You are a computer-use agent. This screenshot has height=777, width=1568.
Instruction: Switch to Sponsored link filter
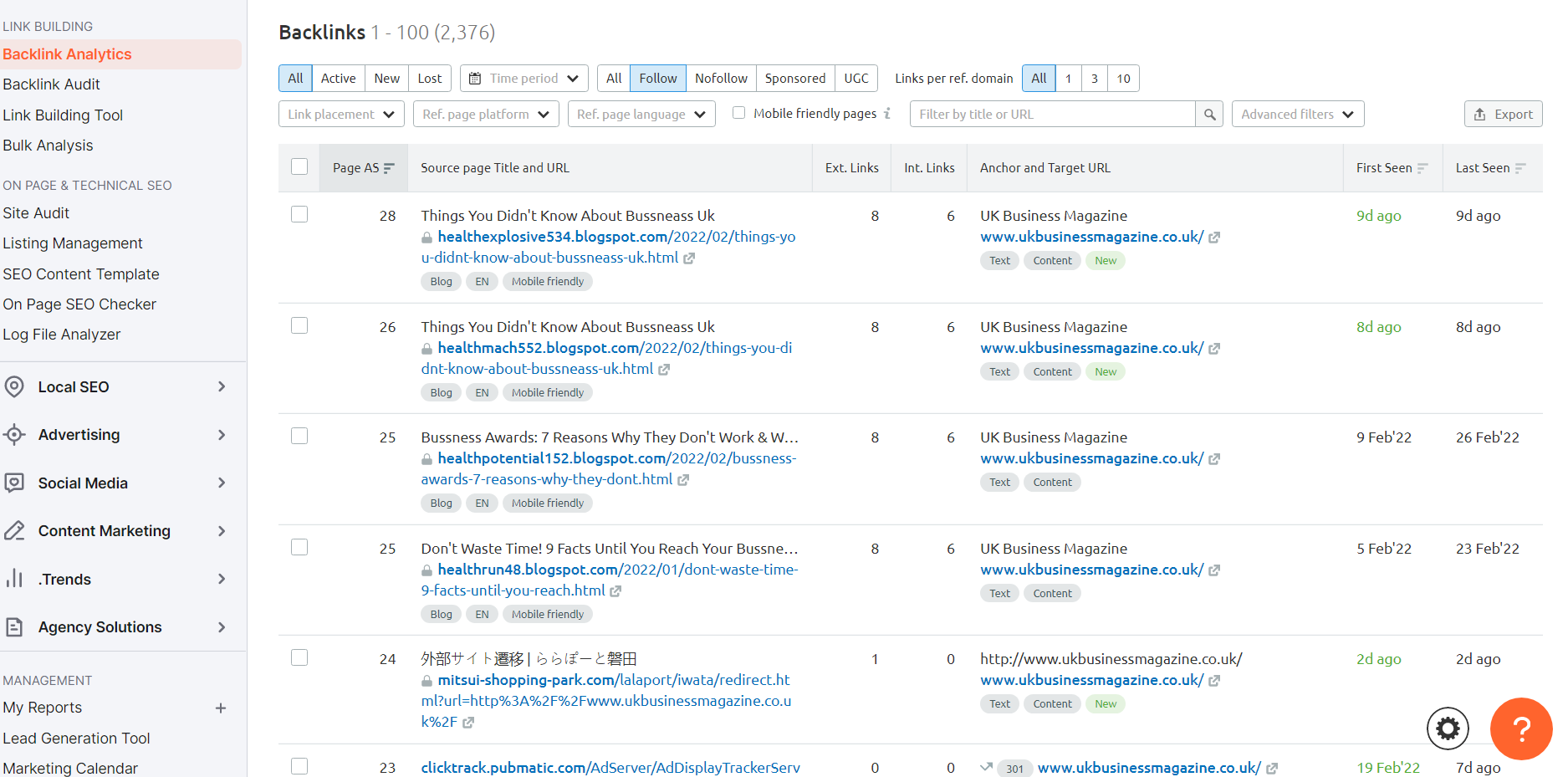794,79
